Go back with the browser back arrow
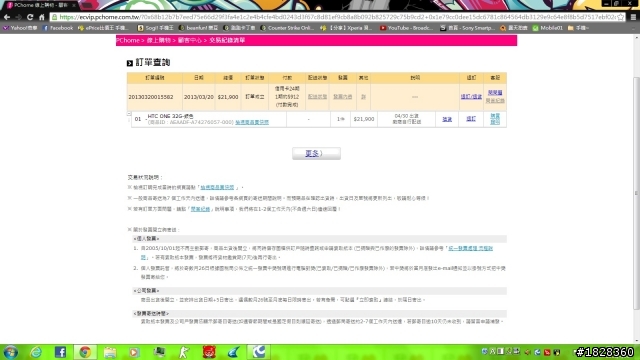Viewport: 640px width, 360px height. click(x=7, y=17)
